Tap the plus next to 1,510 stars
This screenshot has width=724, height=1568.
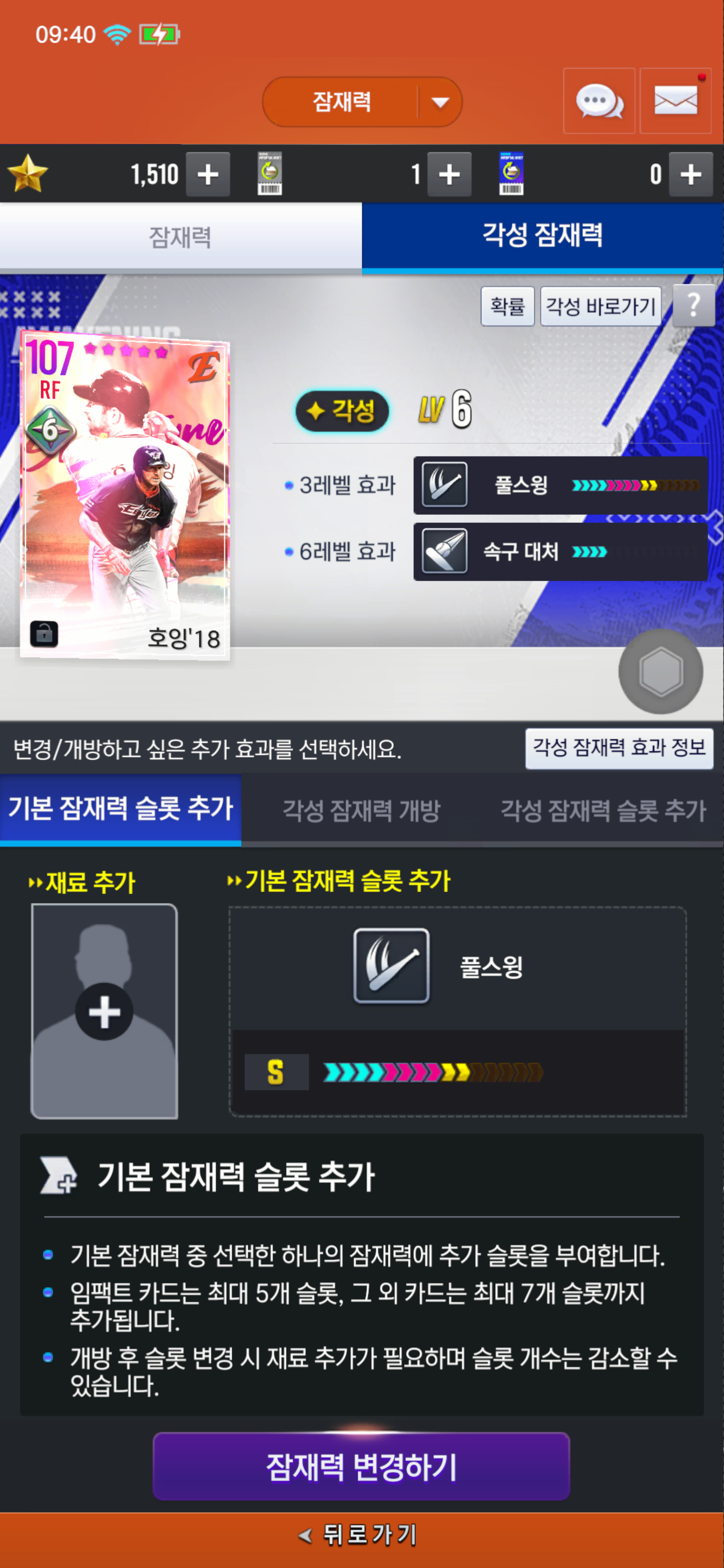pos(208,175)
